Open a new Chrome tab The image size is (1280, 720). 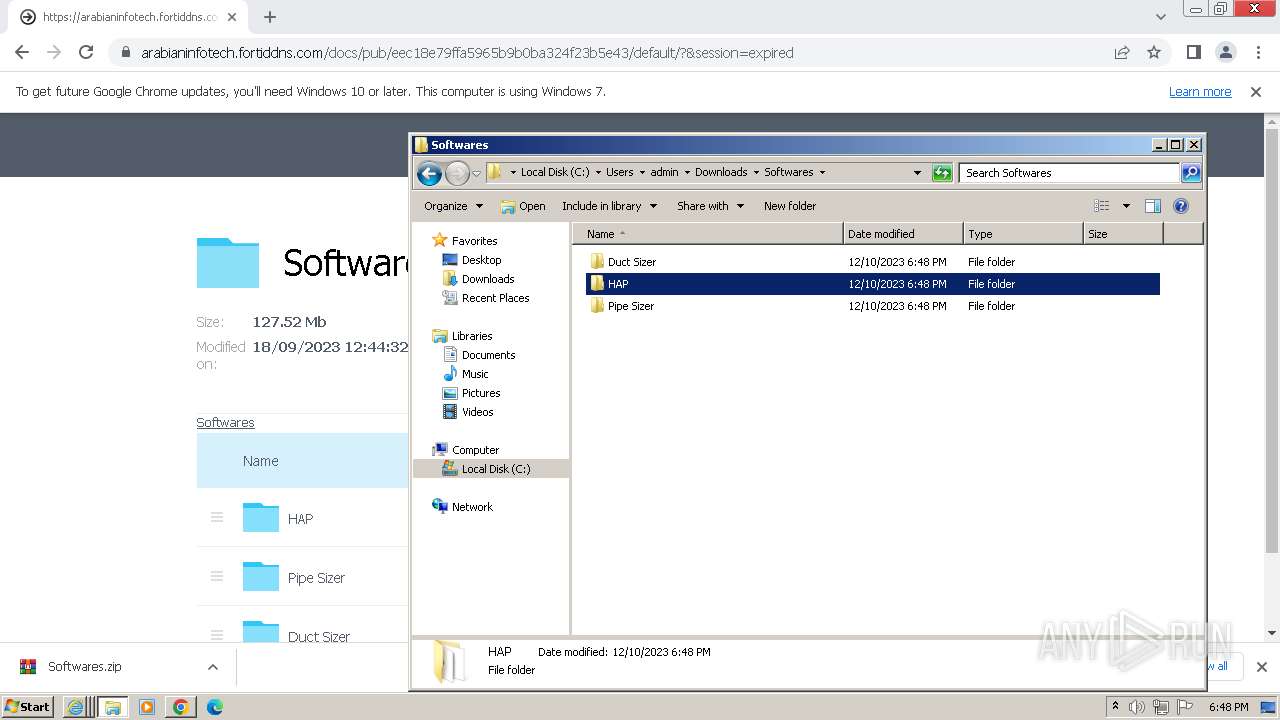270,17
